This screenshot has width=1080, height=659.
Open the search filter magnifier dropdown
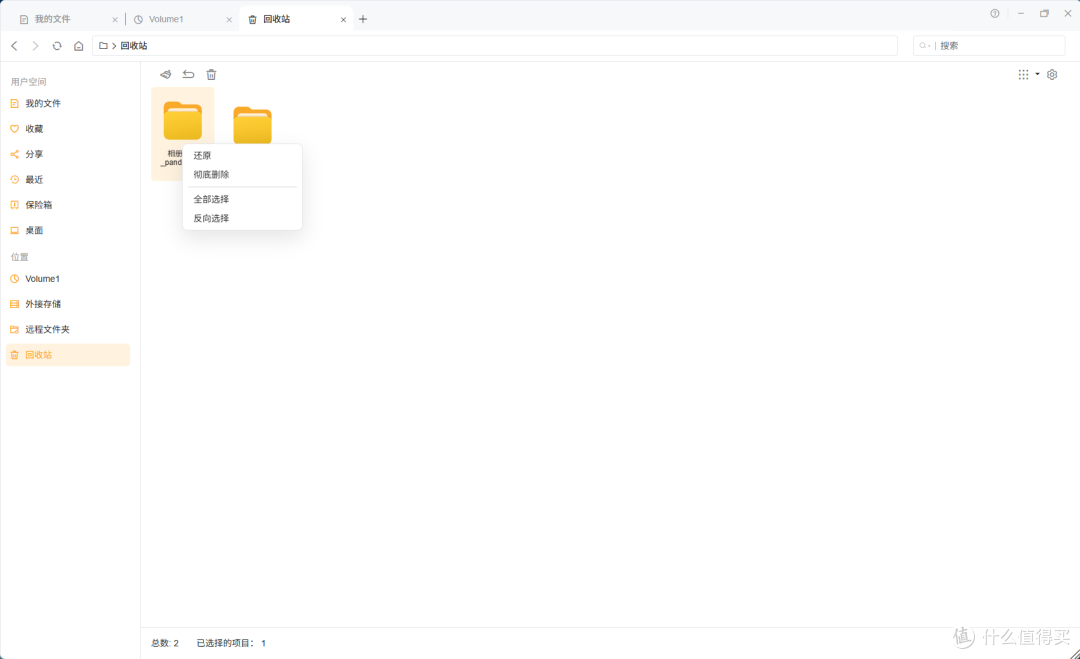tap(924, 45)
